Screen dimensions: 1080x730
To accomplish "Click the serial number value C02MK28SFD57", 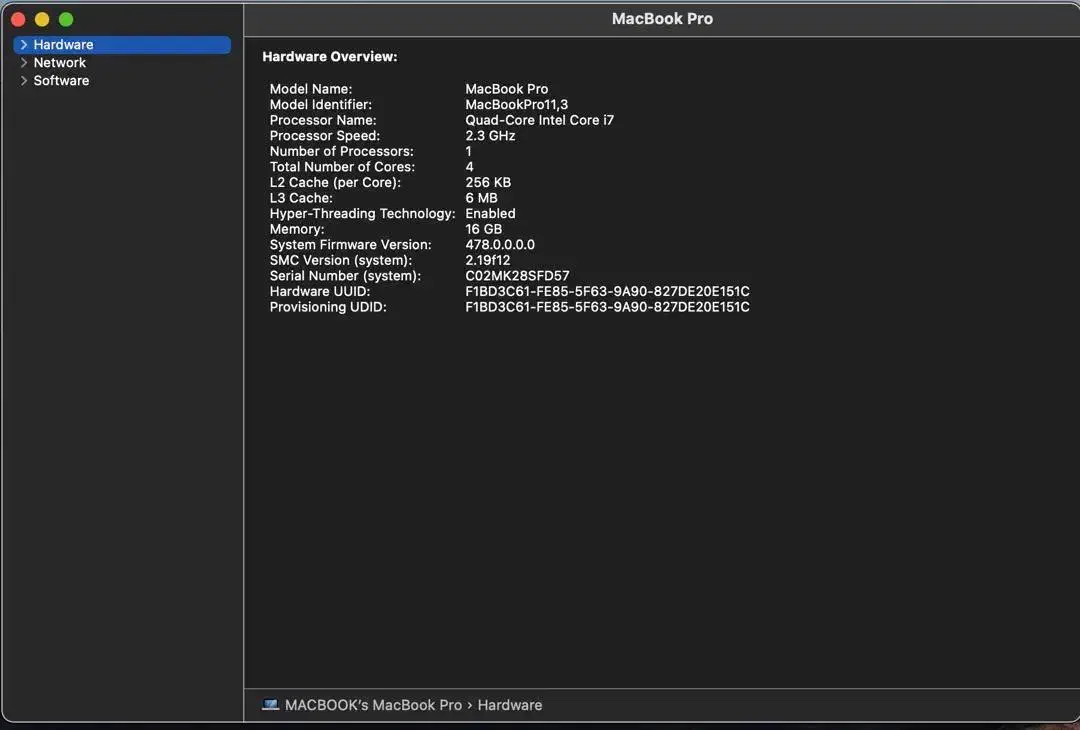I will (517, 276).
